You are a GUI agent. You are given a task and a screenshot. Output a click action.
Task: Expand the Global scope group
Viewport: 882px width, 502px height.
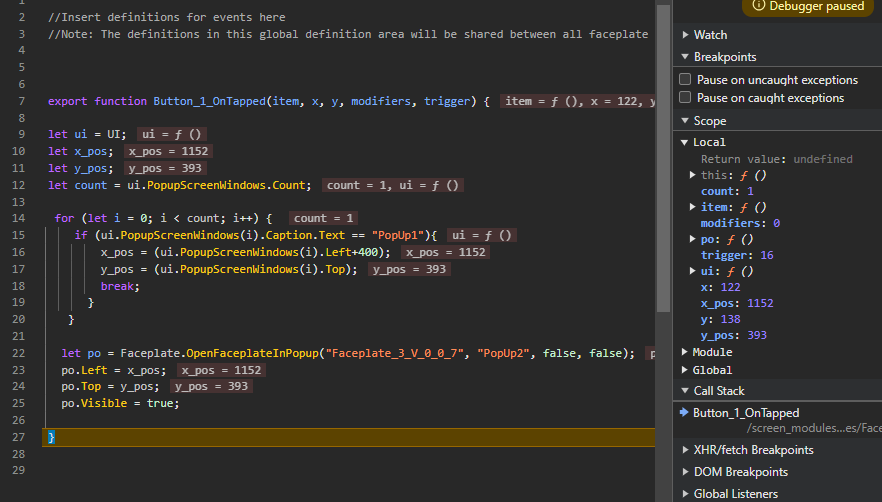685,370
